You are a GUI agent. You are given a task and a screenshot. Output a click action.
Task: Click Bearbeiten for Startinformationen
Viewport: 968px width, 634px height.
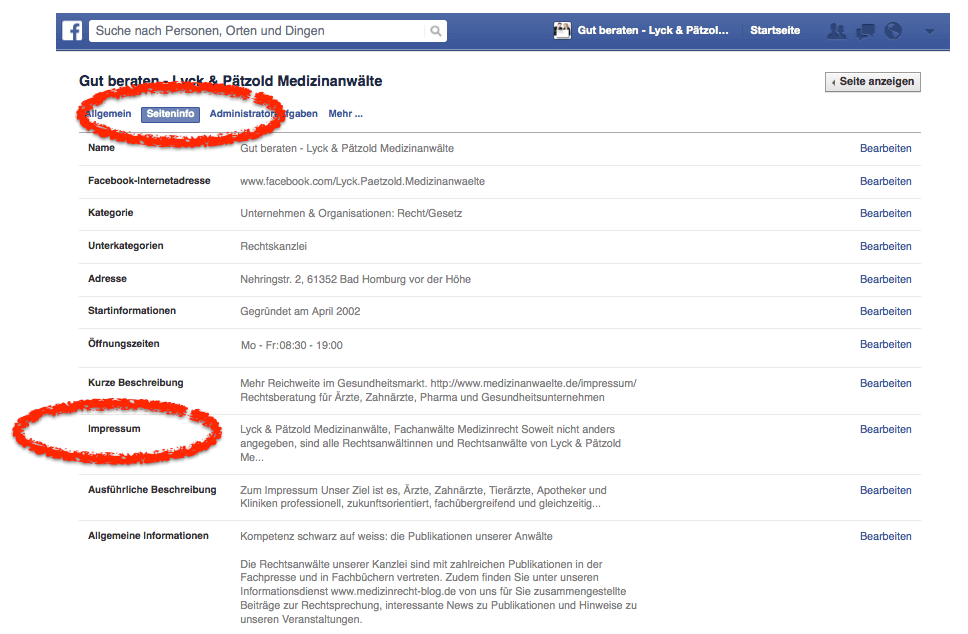coord(885,311)
